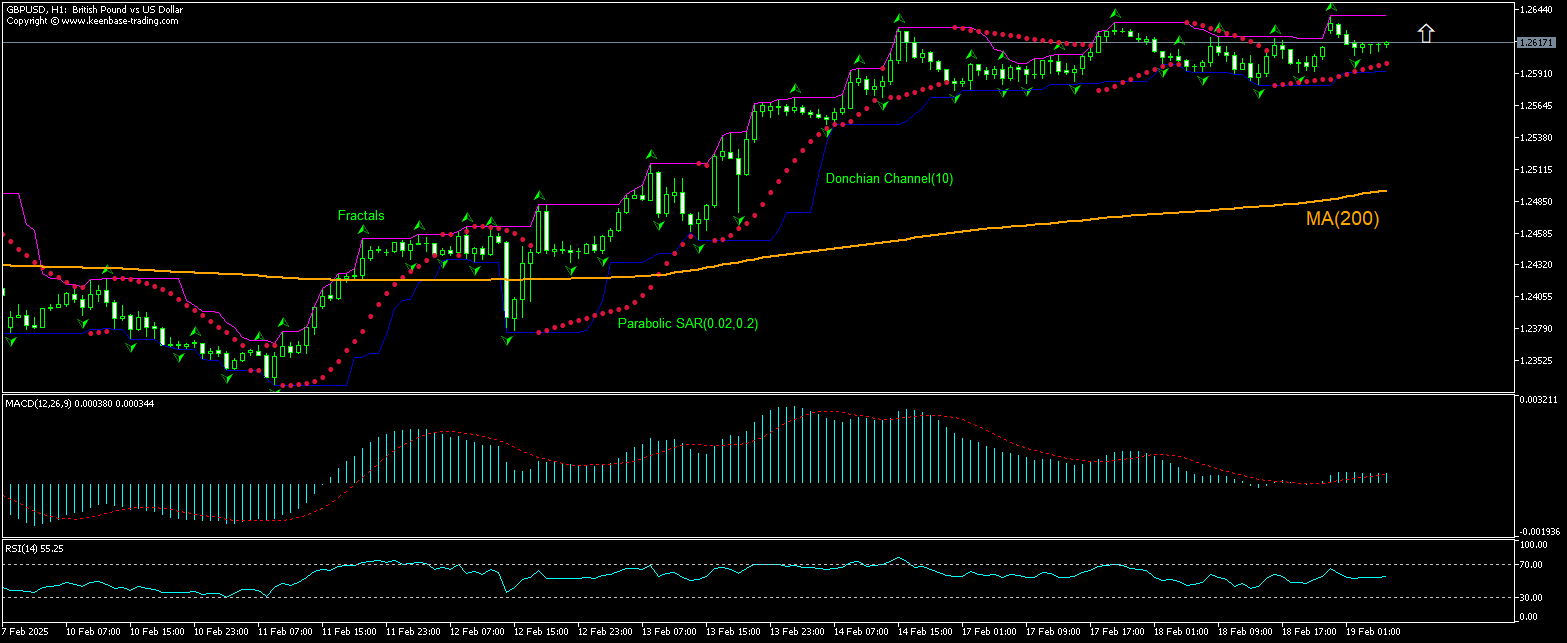Toggle the highlighted current price tag 1.26171

(1537, 43)
